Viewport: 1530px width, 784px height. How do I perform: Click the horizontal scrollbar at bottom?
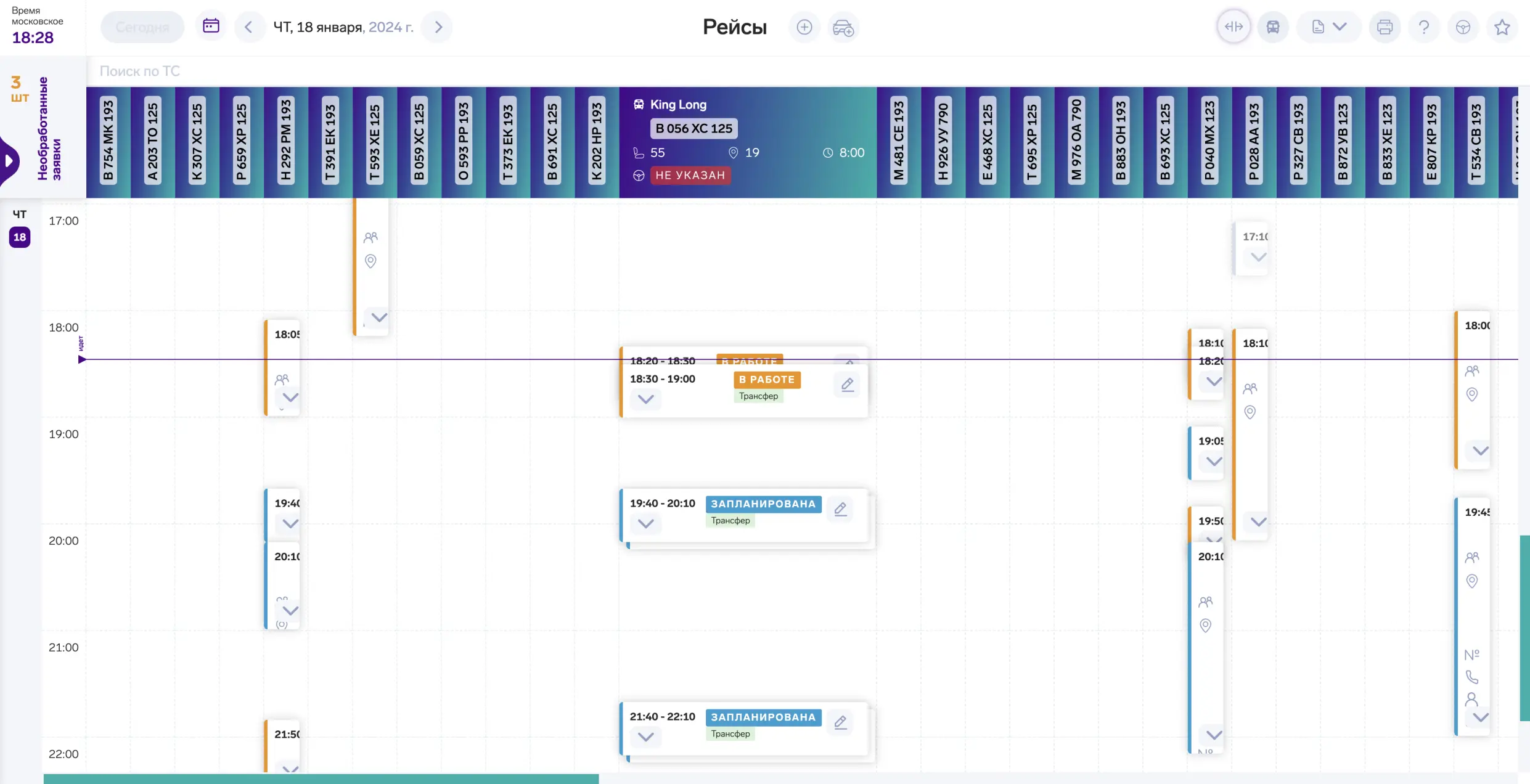click(x=321, y=778)
